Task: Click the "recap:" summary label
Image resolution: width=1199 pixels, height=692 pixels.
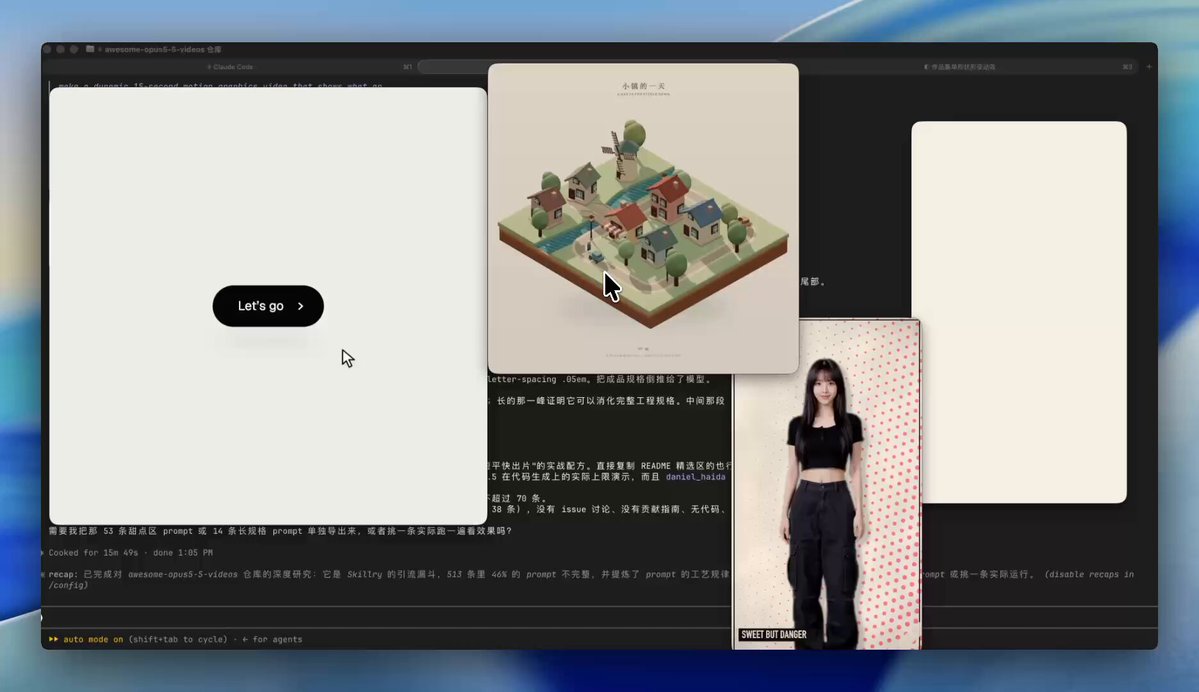Action: pos(63,574)
